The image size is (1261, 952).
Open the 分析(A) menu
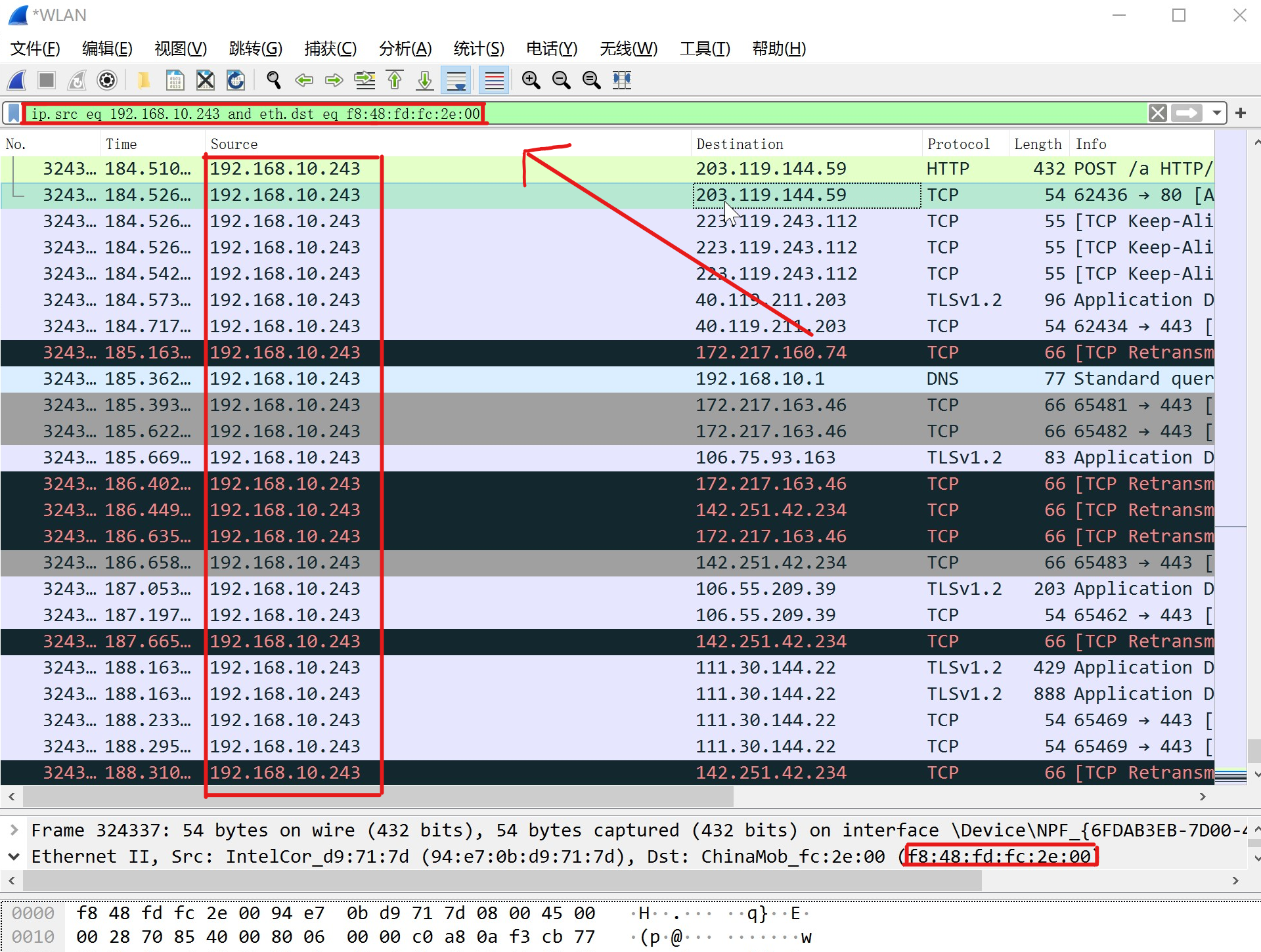pos(405,49)
